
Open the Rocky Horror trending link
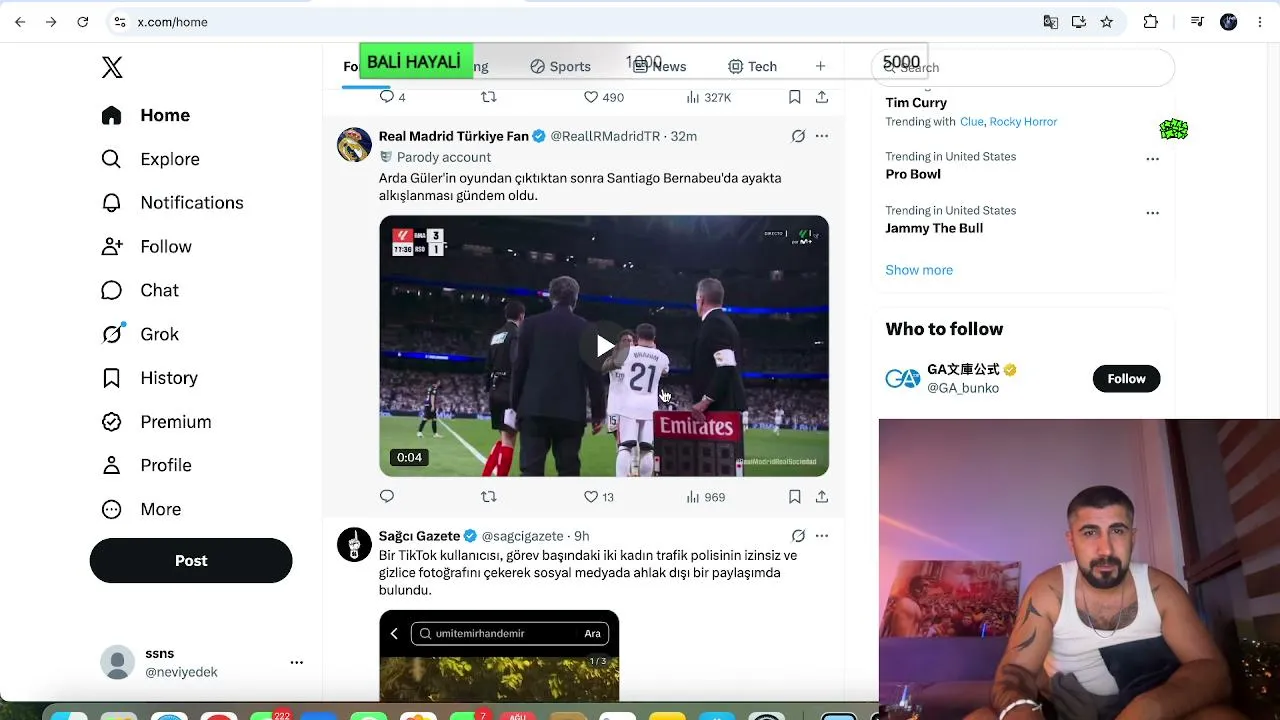coord(1023,122)
